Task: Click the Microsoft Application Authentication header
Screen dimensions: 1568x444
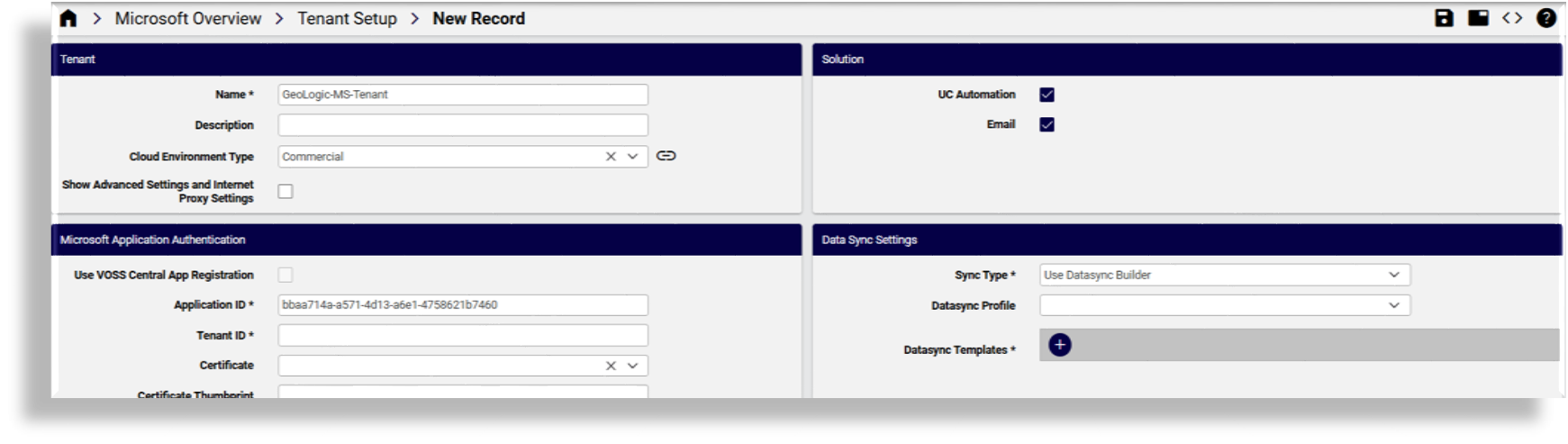Action: point(426,240)
